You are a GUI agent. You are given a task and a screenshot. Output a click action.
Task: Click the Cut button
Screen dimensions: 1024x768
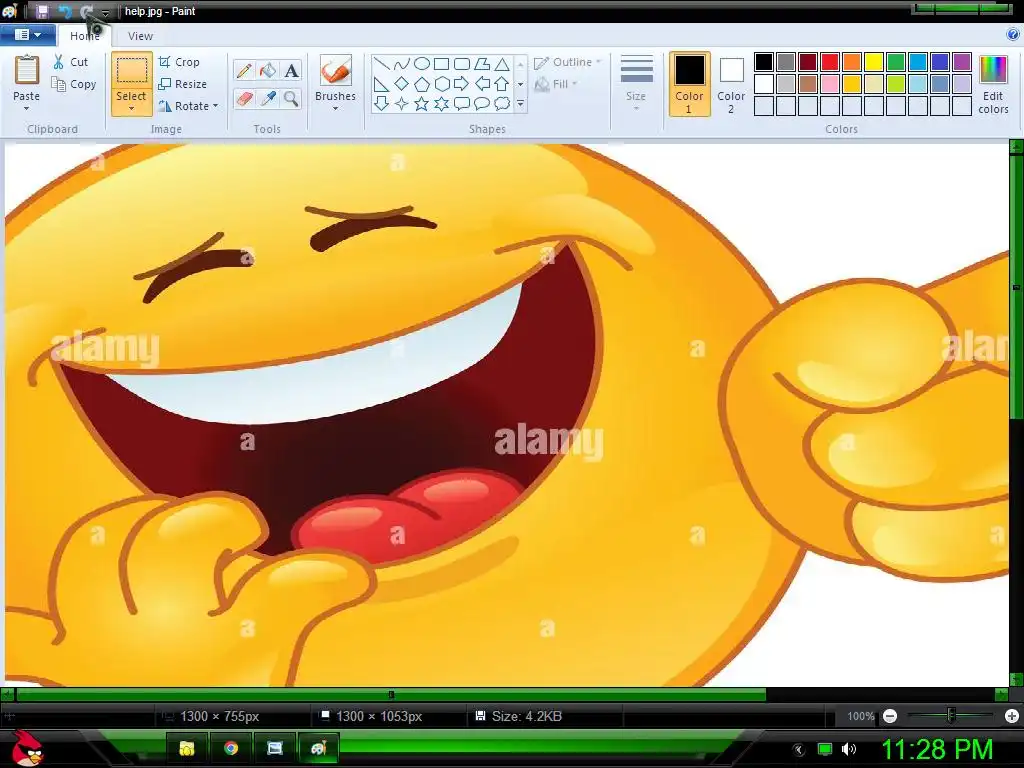71,62
